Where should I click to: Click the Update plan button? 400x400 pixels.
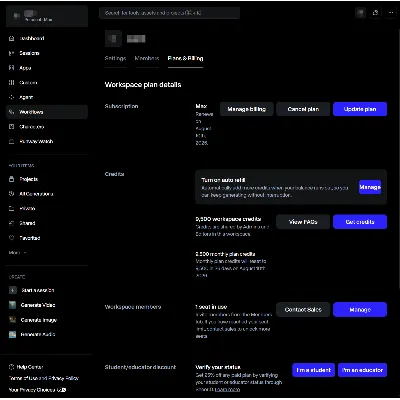point(360,109)
